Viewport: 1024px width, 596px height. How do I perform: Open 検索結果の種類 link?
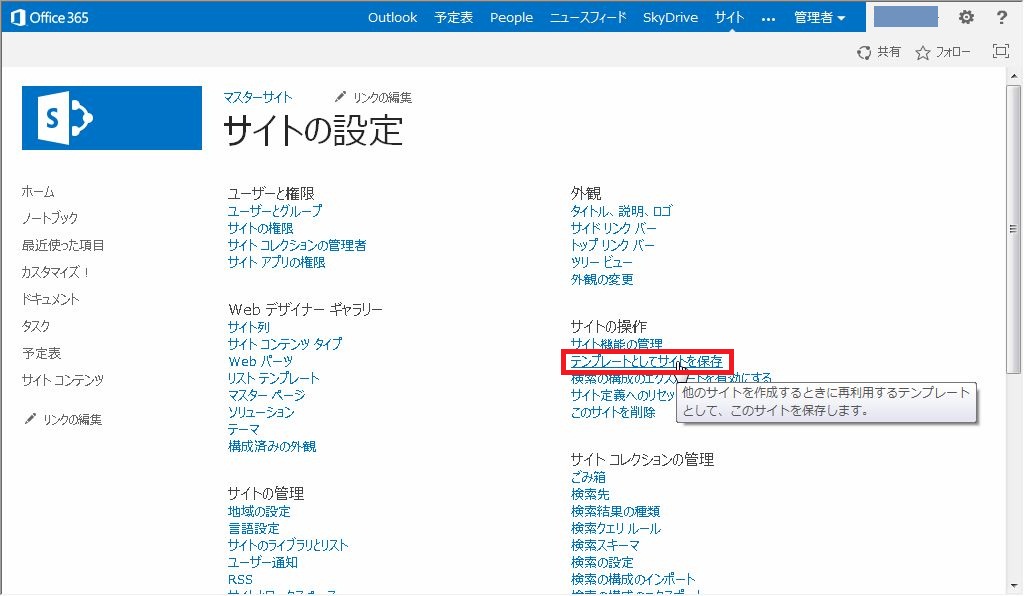coord(615,511)
